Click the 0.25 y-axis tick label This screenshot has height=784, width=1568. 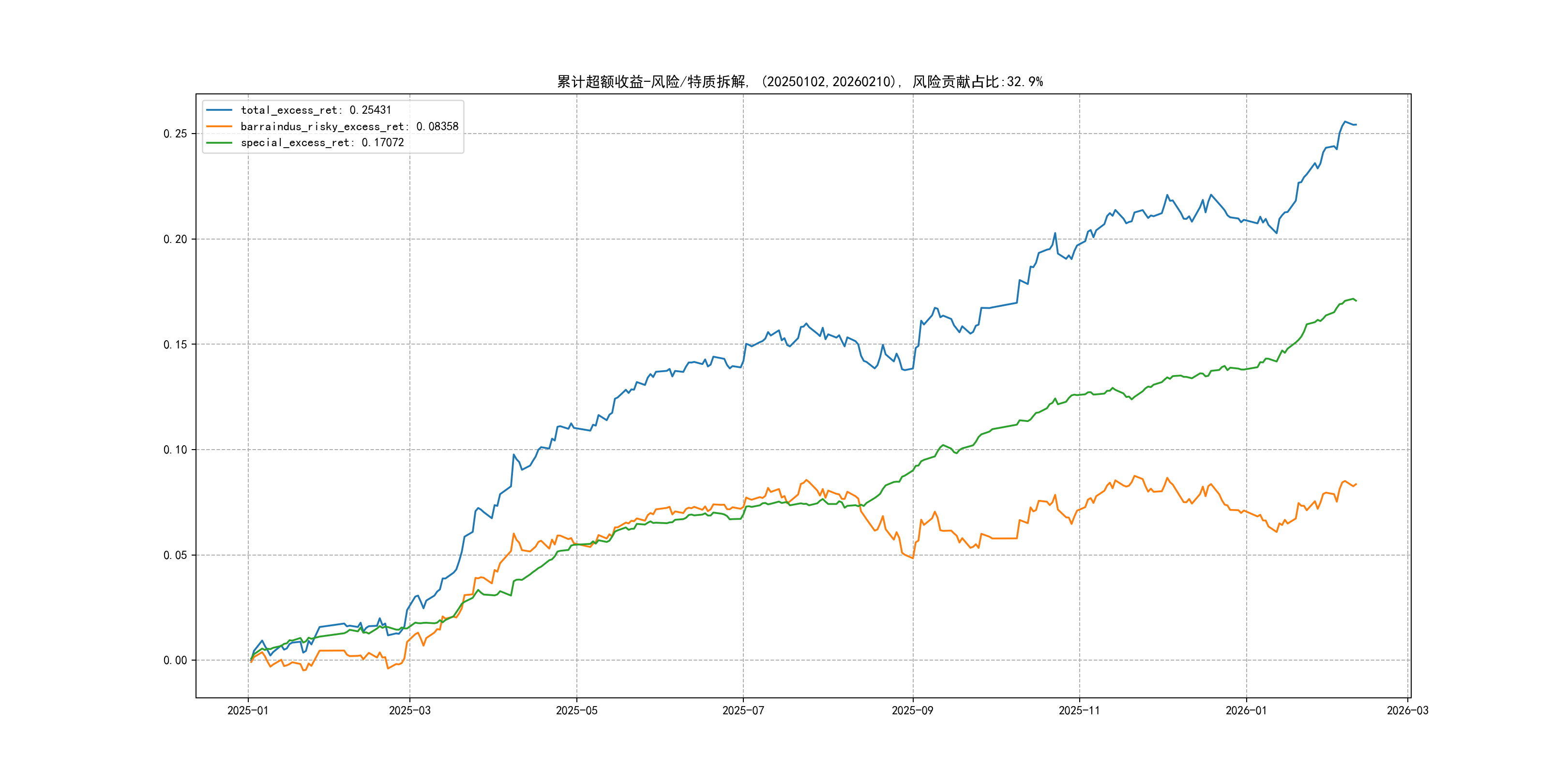(175, 134)
